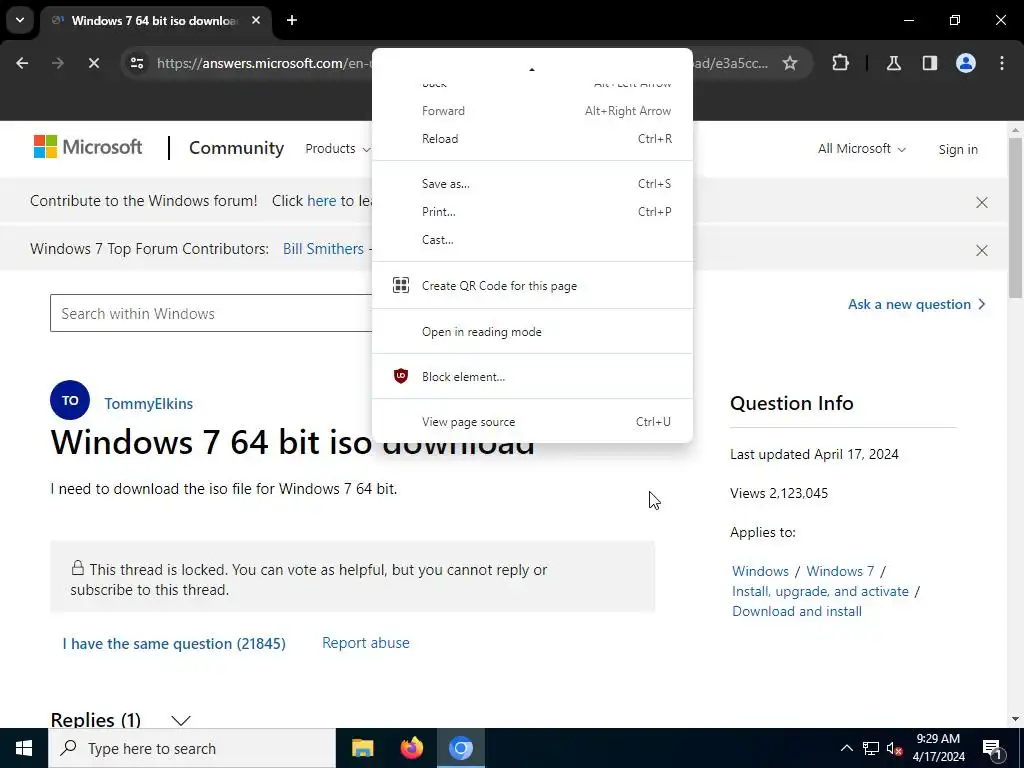Viewport: 1024px width, 768px height.
Task: Open the notification center icon
Action: tap(992, 750)
